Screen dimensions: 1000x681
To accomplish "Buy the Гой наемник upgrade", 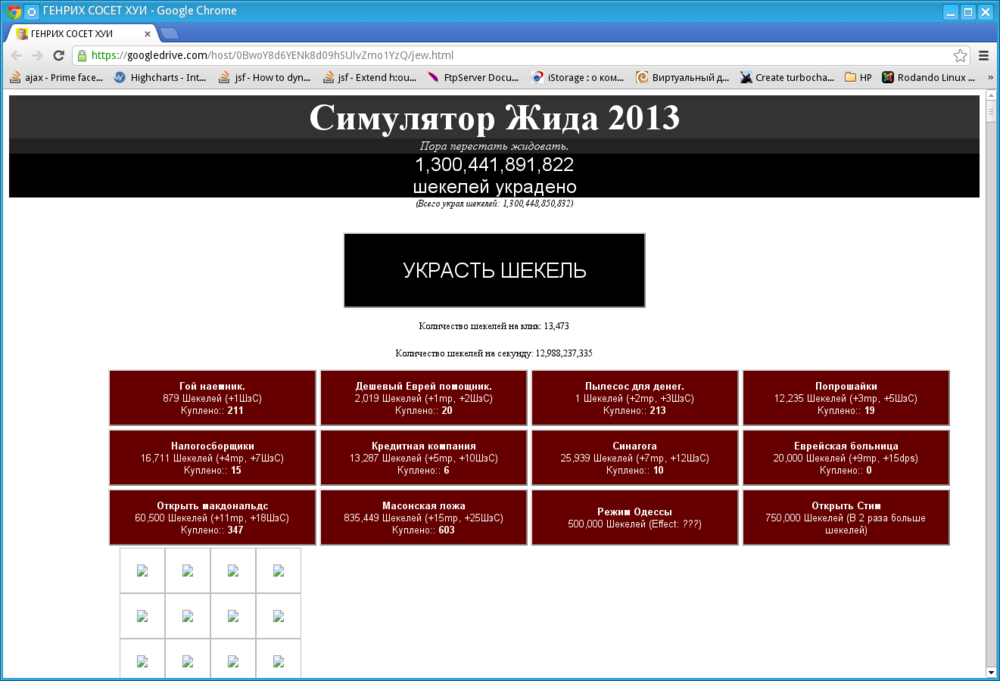I will click(212, 397).
